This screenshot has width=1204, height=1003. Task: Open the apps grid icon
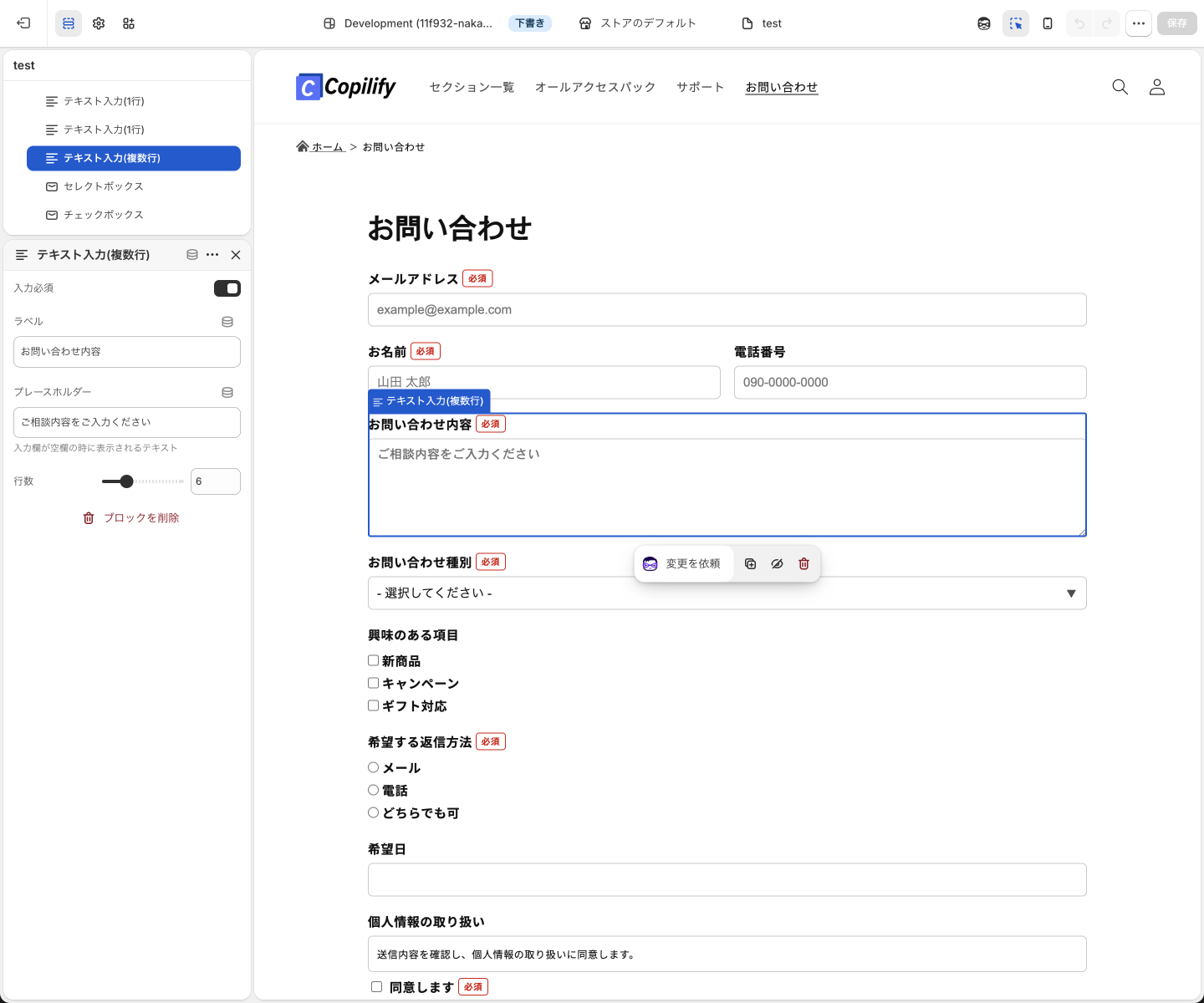129,23
